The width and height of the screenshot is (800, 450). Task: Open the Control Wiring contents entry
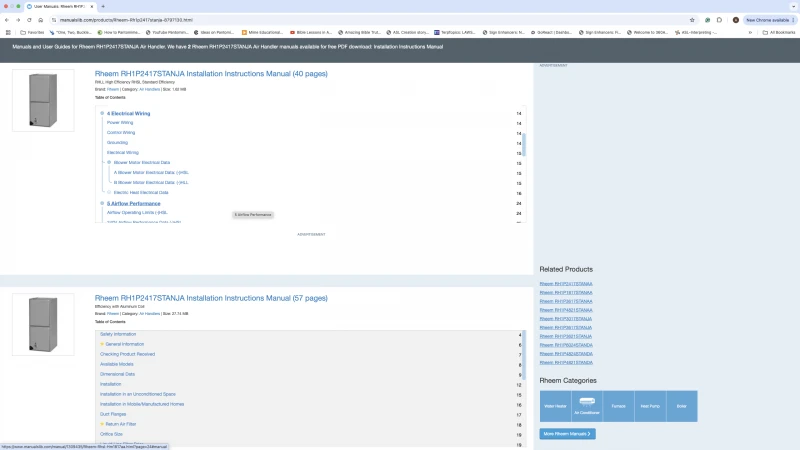(x=121, y=132)
